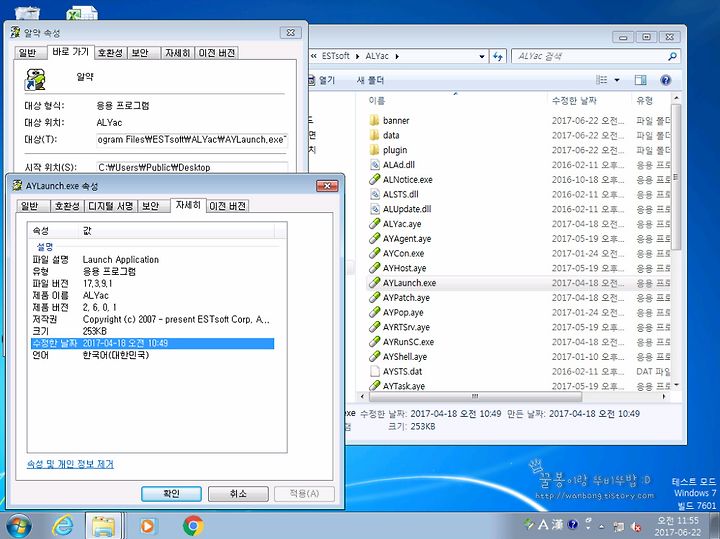Viewport: 720px width, 539px height.
Task: Click the 확인 button
Action: click(171, 494)
